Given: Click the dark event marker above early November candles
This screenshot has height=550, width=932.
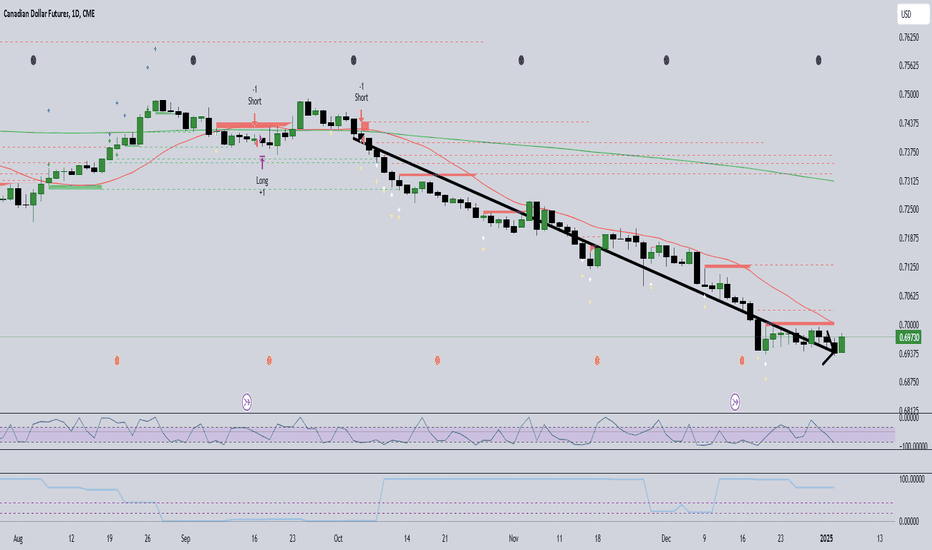Looking at the screenshot, I should pyautogui.click(x=521, y=60).
